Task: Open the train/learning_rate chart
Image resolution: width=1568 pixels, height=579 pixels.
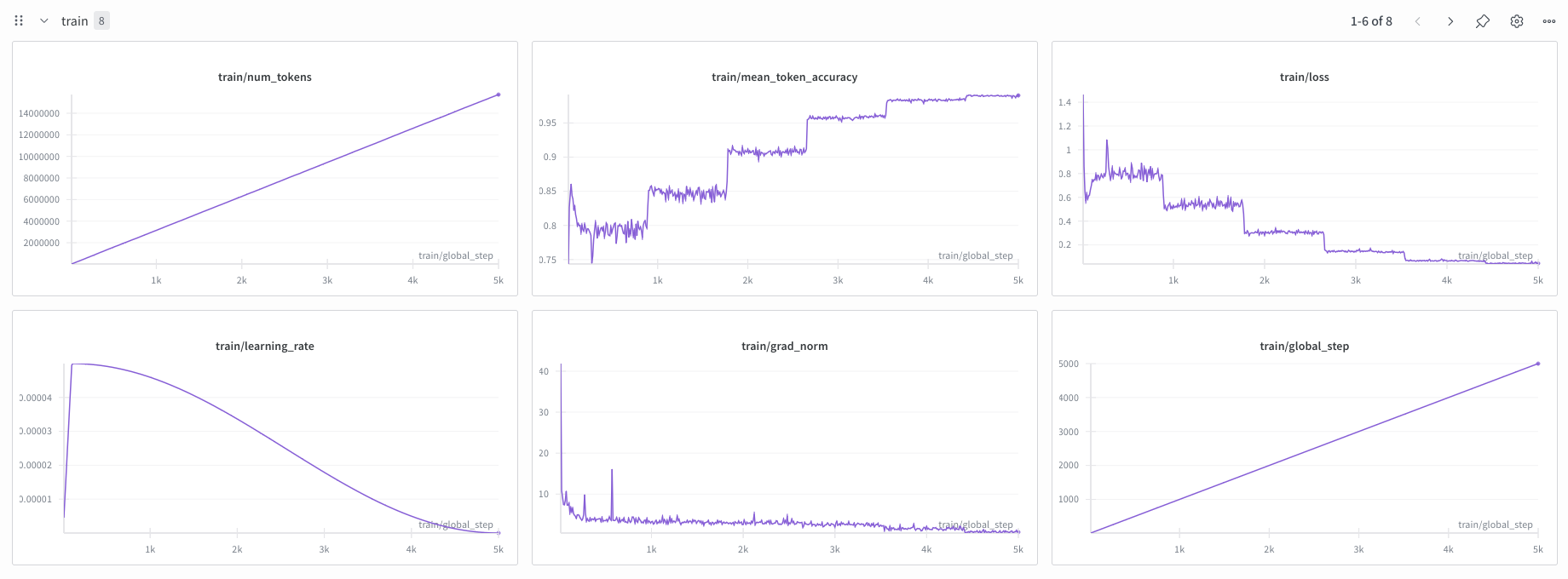Action: tap(264, 439)
